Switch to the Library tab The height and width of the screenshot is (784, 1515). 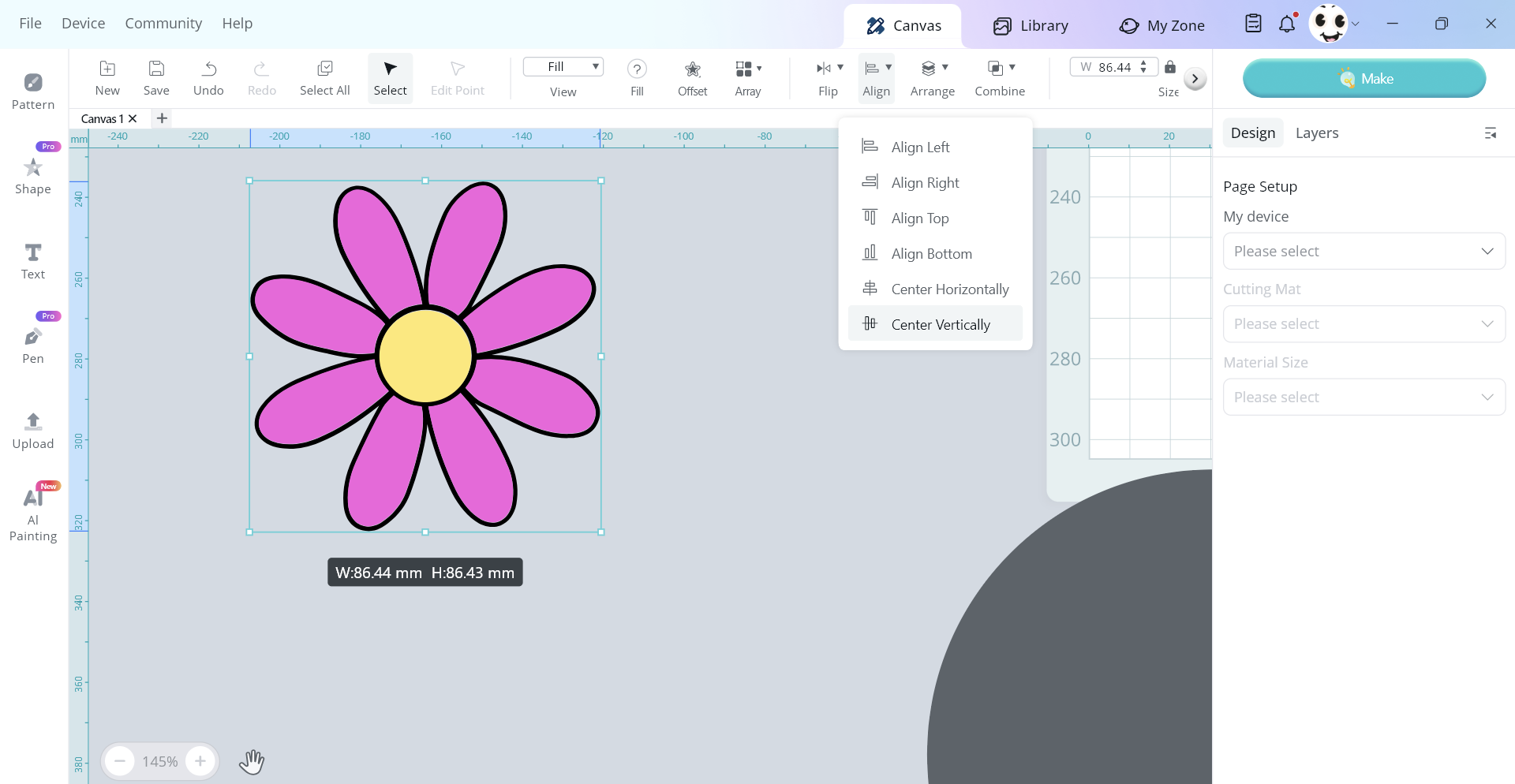tap(1031, 26)
